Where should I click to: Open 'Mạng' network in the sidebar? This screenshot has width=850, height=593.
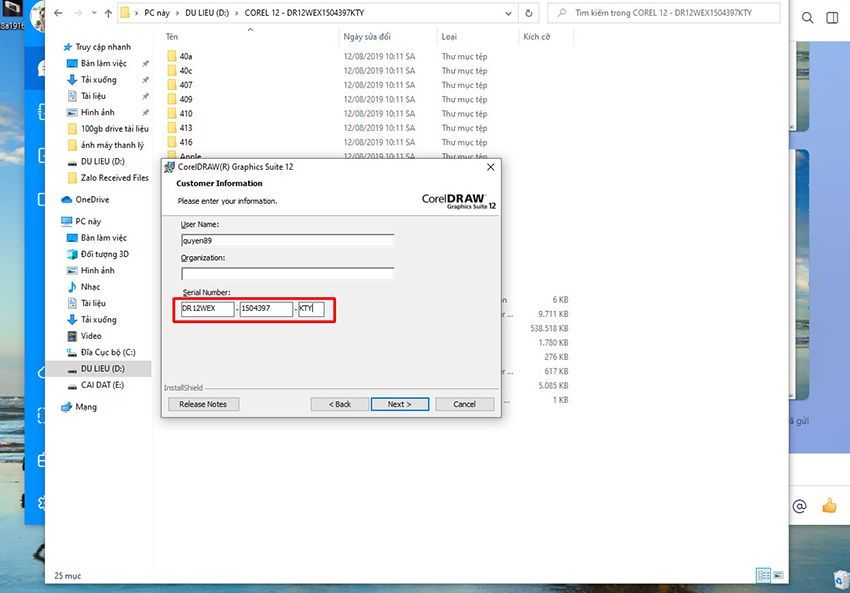[x=86, y=407]
